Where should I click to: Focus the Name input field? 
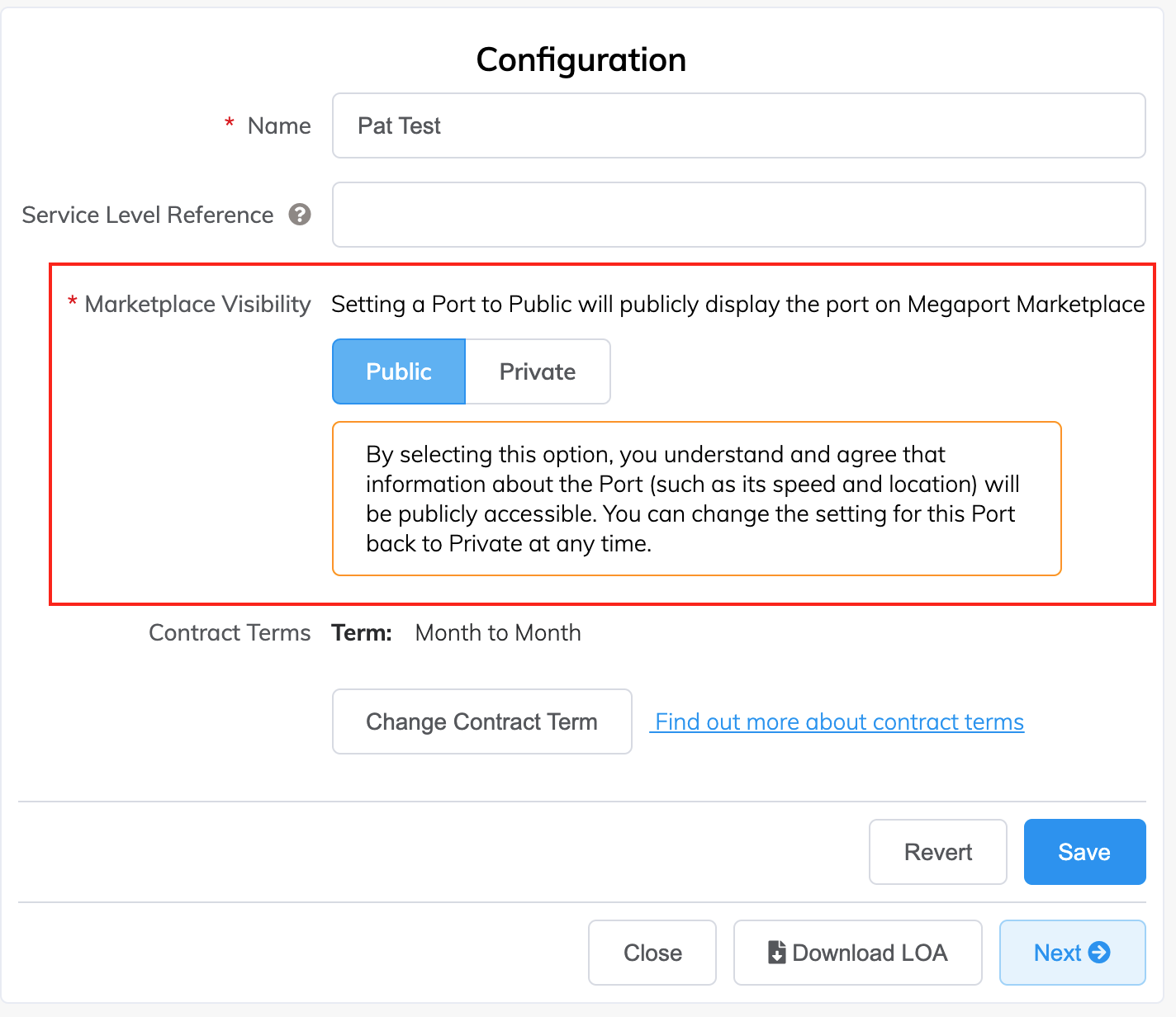point(738,125)
